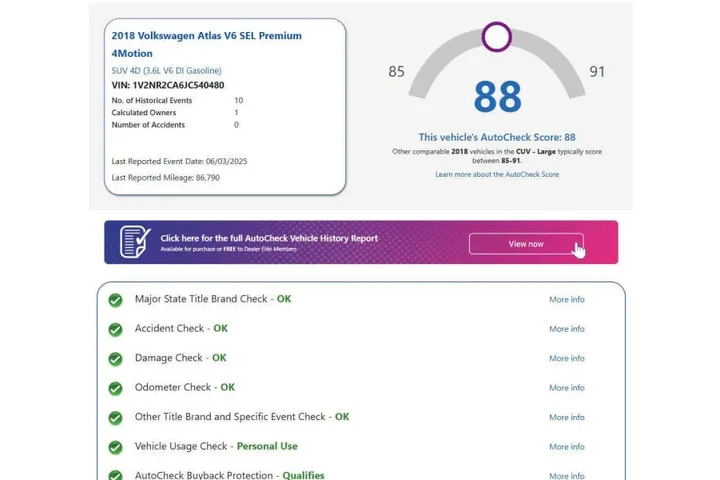Click 'No. of Historical Events' row label
The width and height of the screenshot is (720, 480).
[x=152, y=101]
